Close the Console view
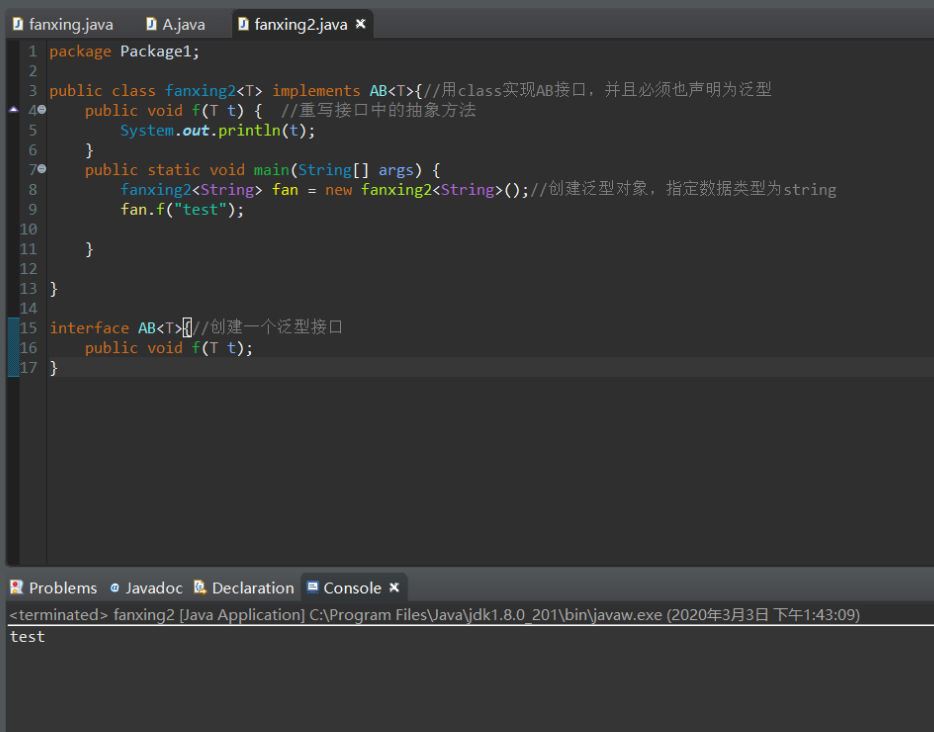The height and width of the screenshot is (732, 934). pos(394,588)
